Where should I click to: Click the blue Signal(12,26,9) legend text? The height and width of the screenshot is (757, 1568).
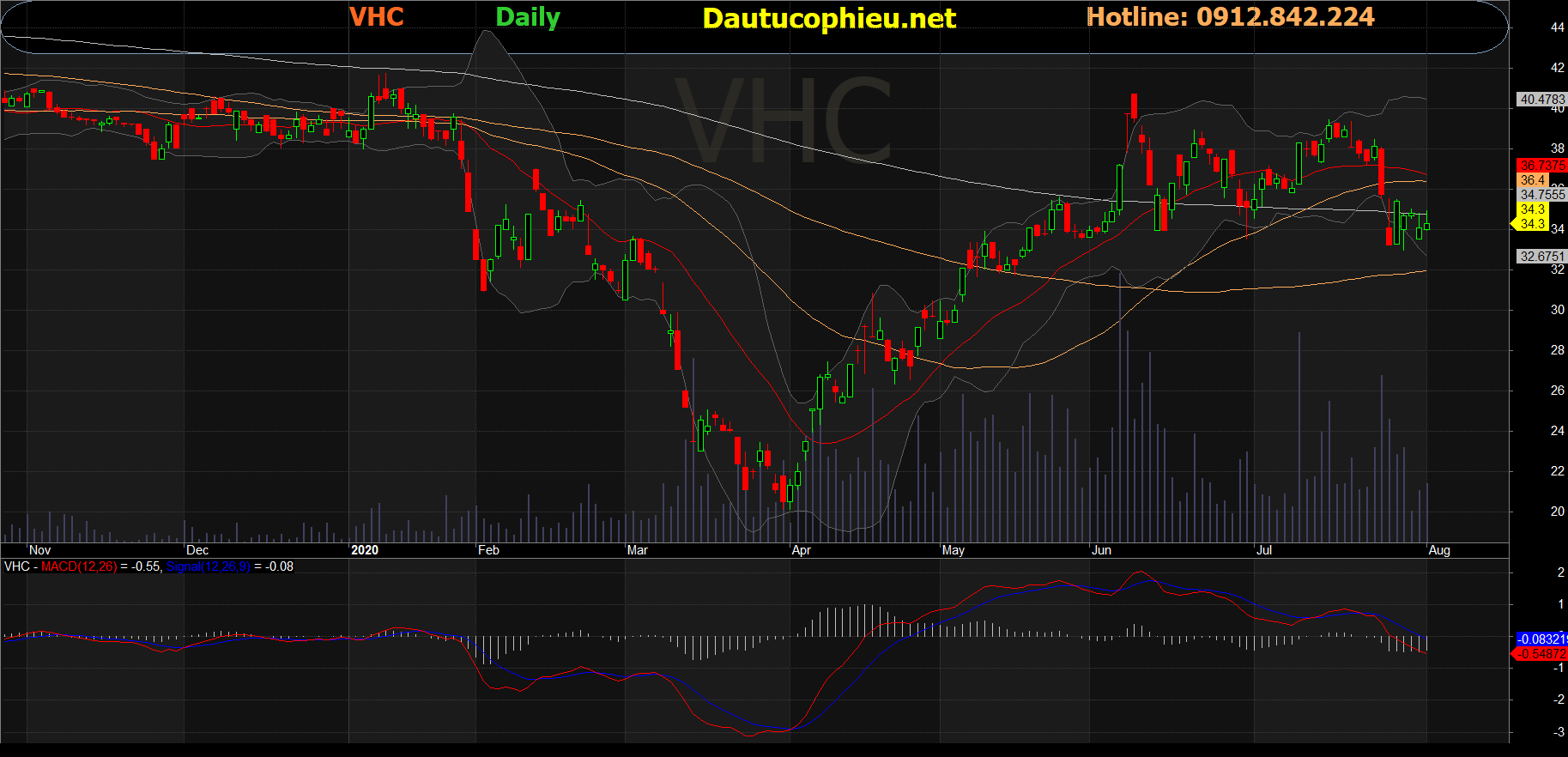(x=208, y=566)
